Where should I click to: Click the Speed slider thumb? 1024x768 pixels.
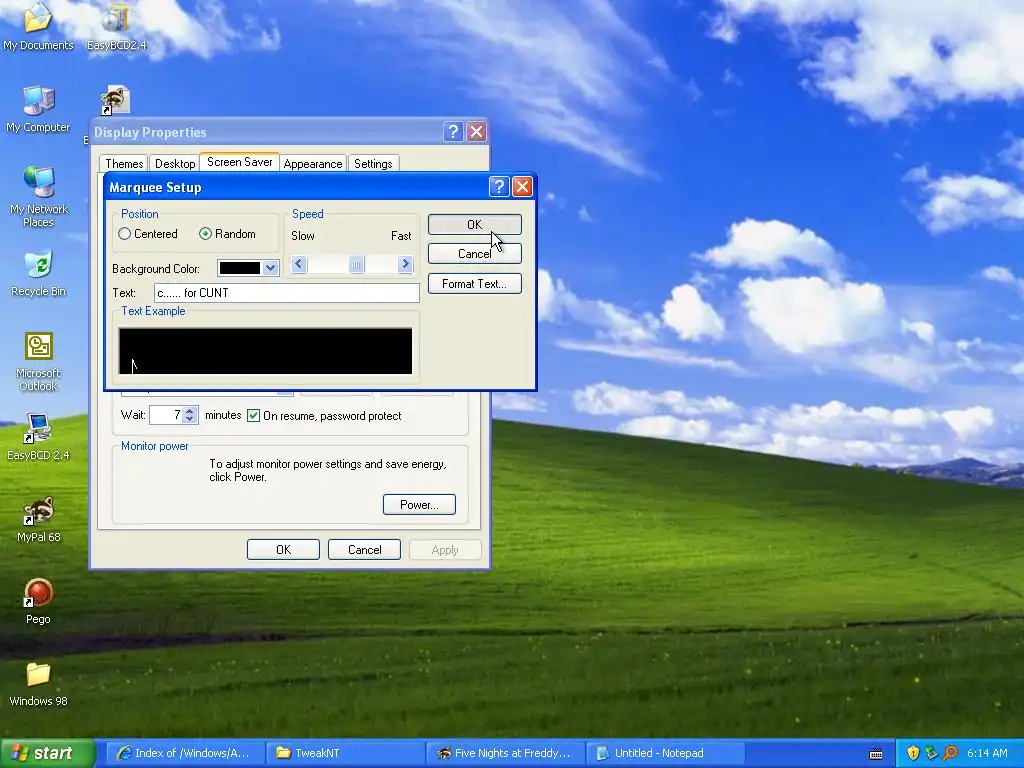(356, 264)
